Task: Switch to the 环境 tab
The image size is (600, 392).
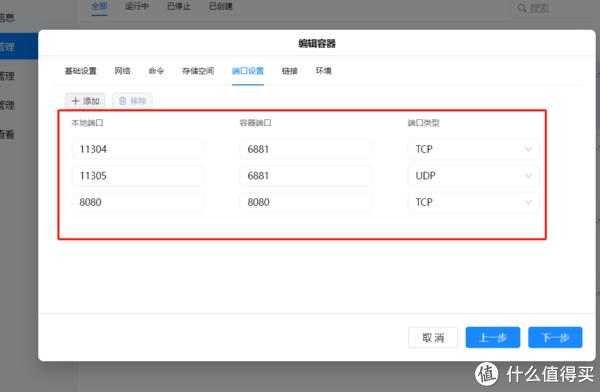Action: click(x=323, y=71)
